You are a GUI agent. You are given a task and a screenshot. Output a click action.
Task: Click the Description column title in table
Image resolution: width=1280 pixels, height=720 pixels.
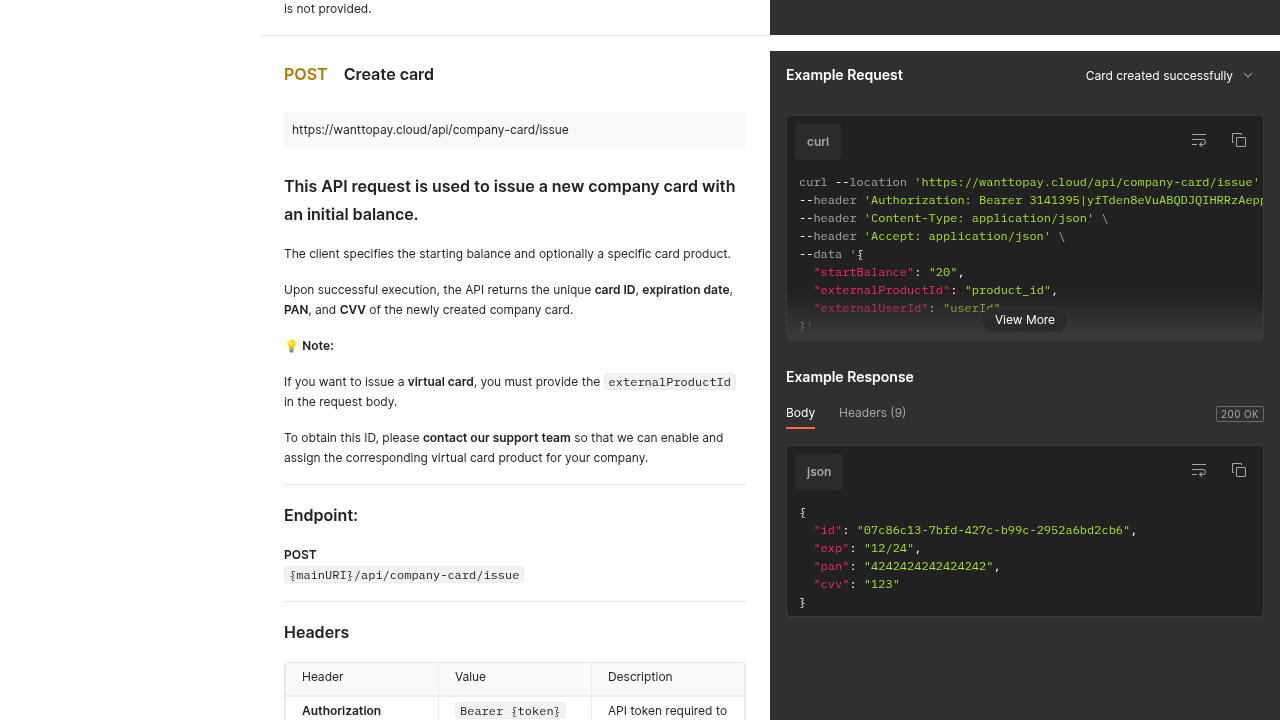tap(640, 677)
